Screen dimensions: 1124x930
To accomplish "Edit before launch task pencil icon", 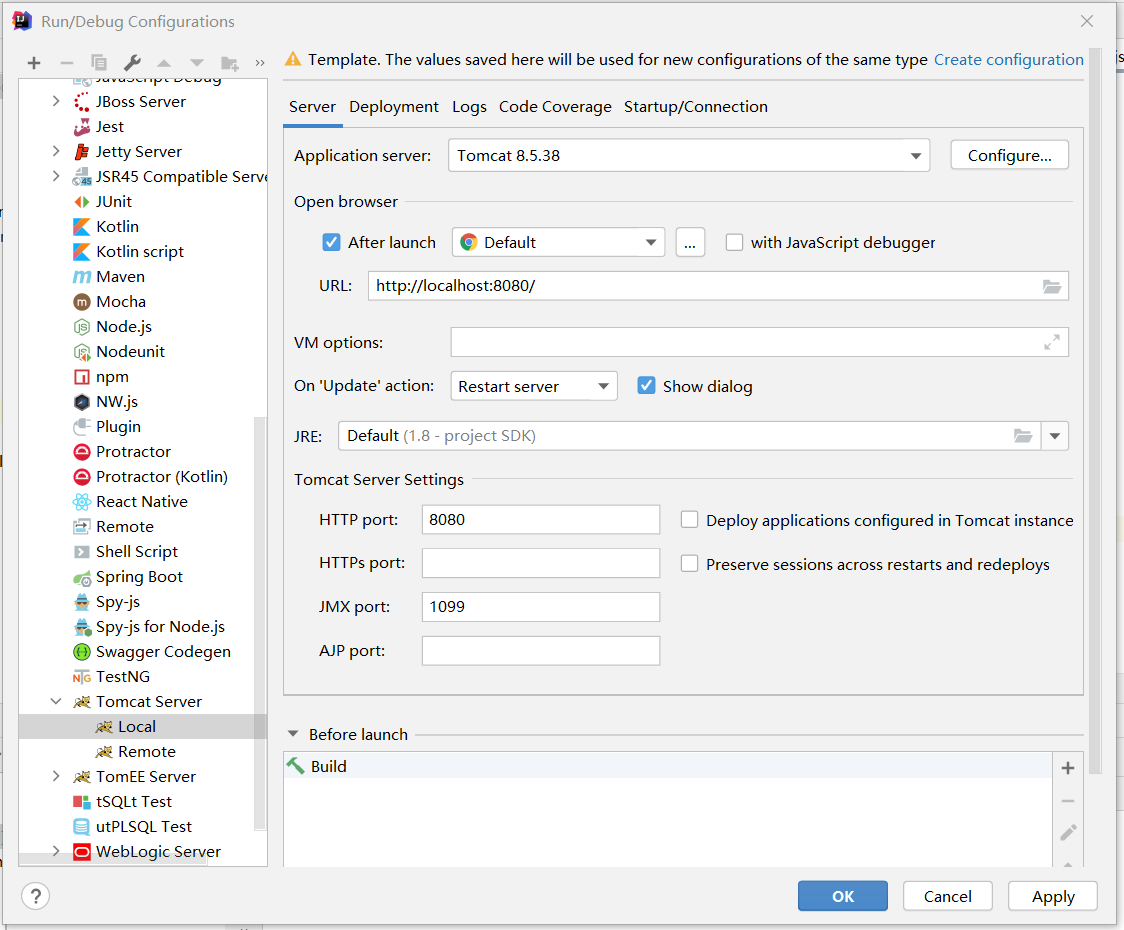I will [1067, 832].
